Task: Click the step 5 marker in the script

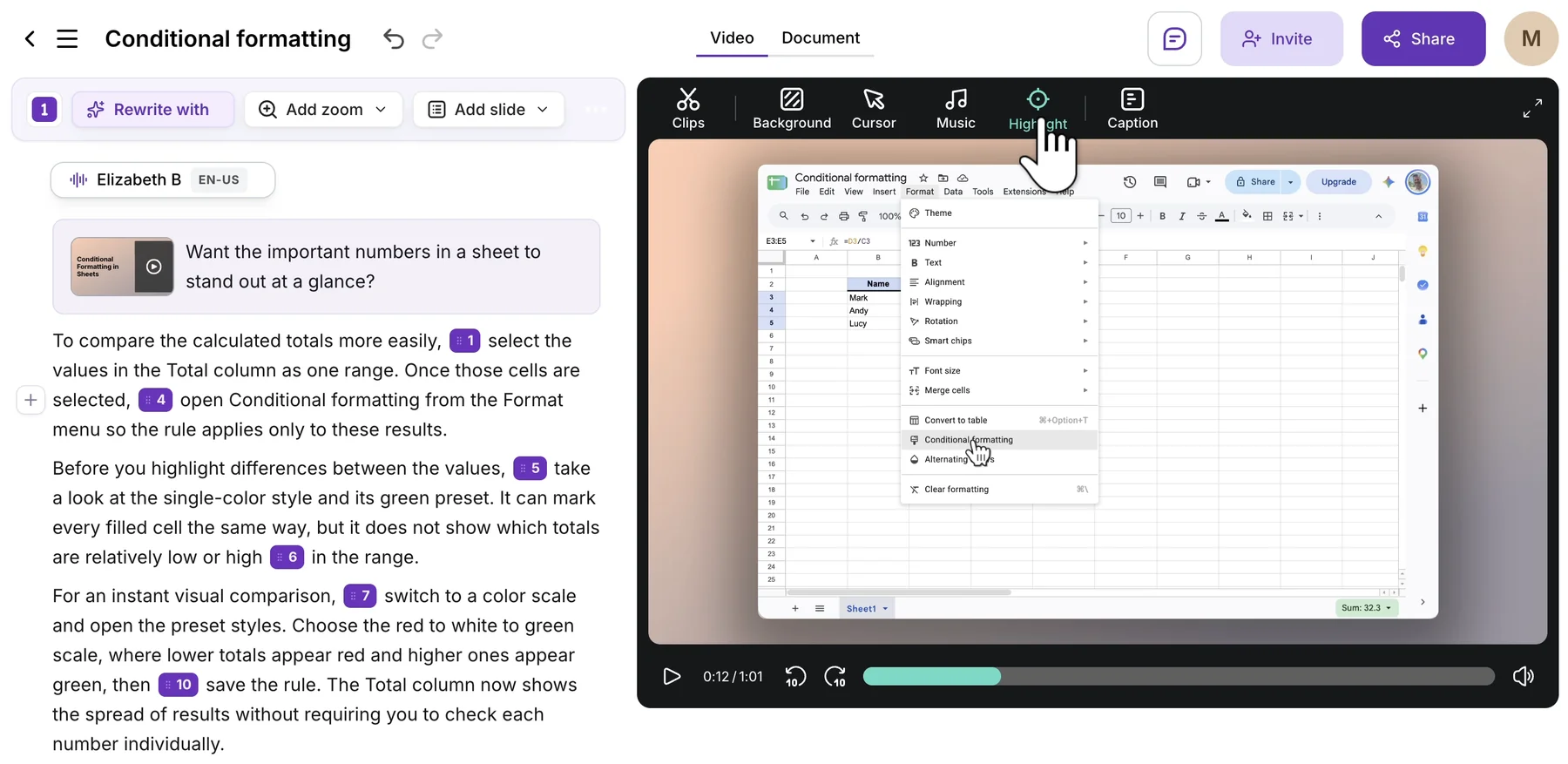Action: click(x=530, y=468)
